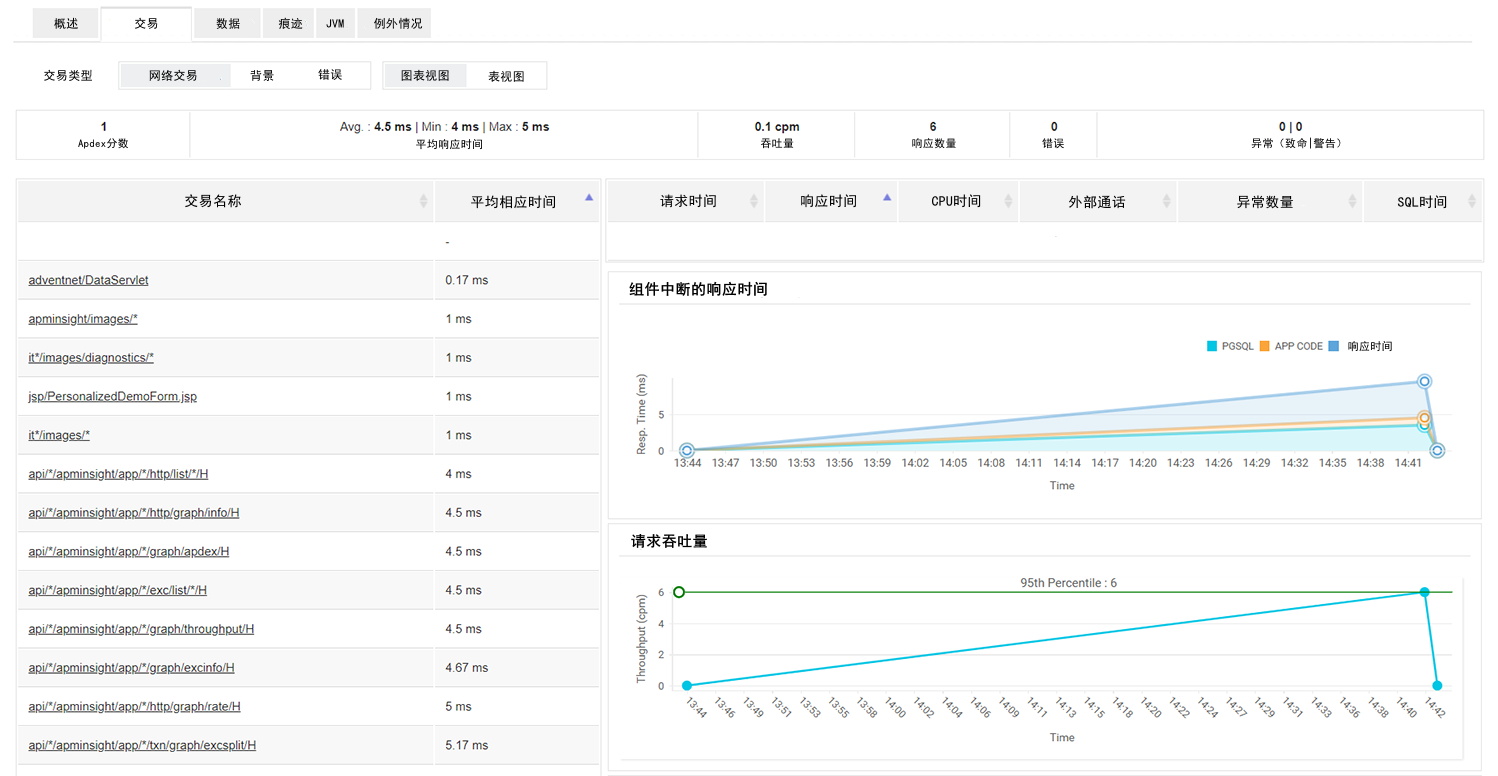Image resolution: width=1498 pixels, height=776 pixels.
Task: Go to the JVM tab
Action: (335, 23)
